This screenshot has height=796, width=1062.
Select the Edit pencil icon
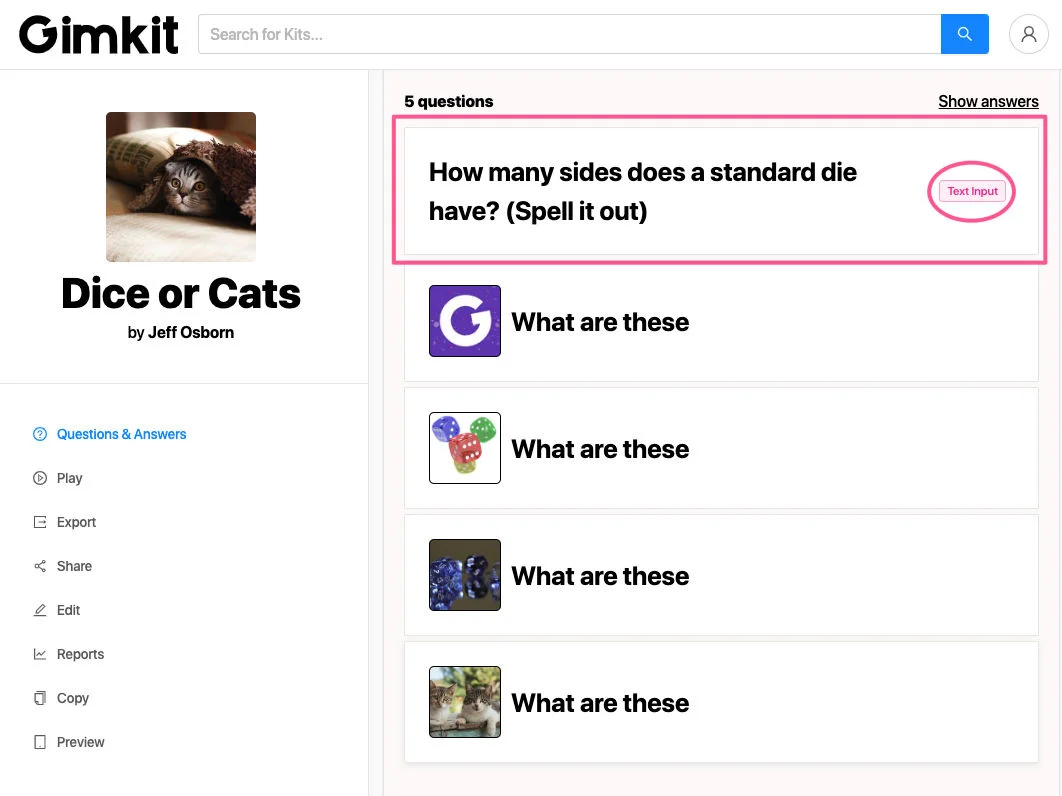point(40,610)
